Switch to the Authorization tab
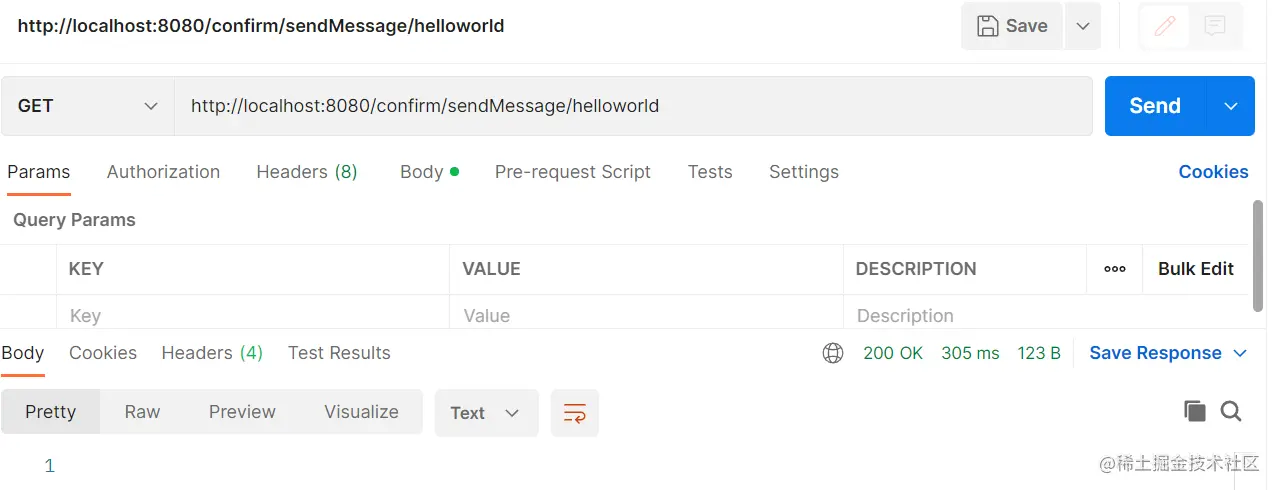 point(163,172)
